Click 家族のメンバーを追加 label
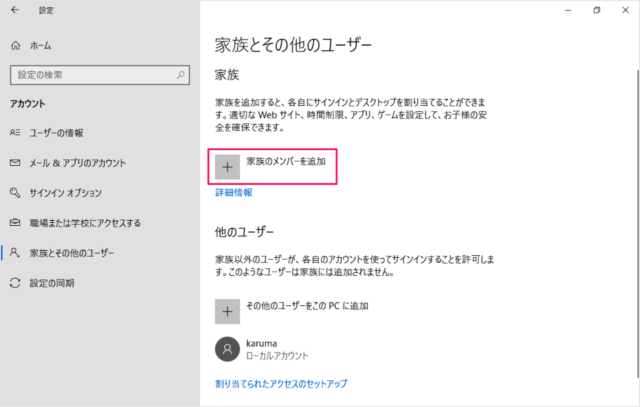This screenshot has width=640, height=407. coord(286,160)
